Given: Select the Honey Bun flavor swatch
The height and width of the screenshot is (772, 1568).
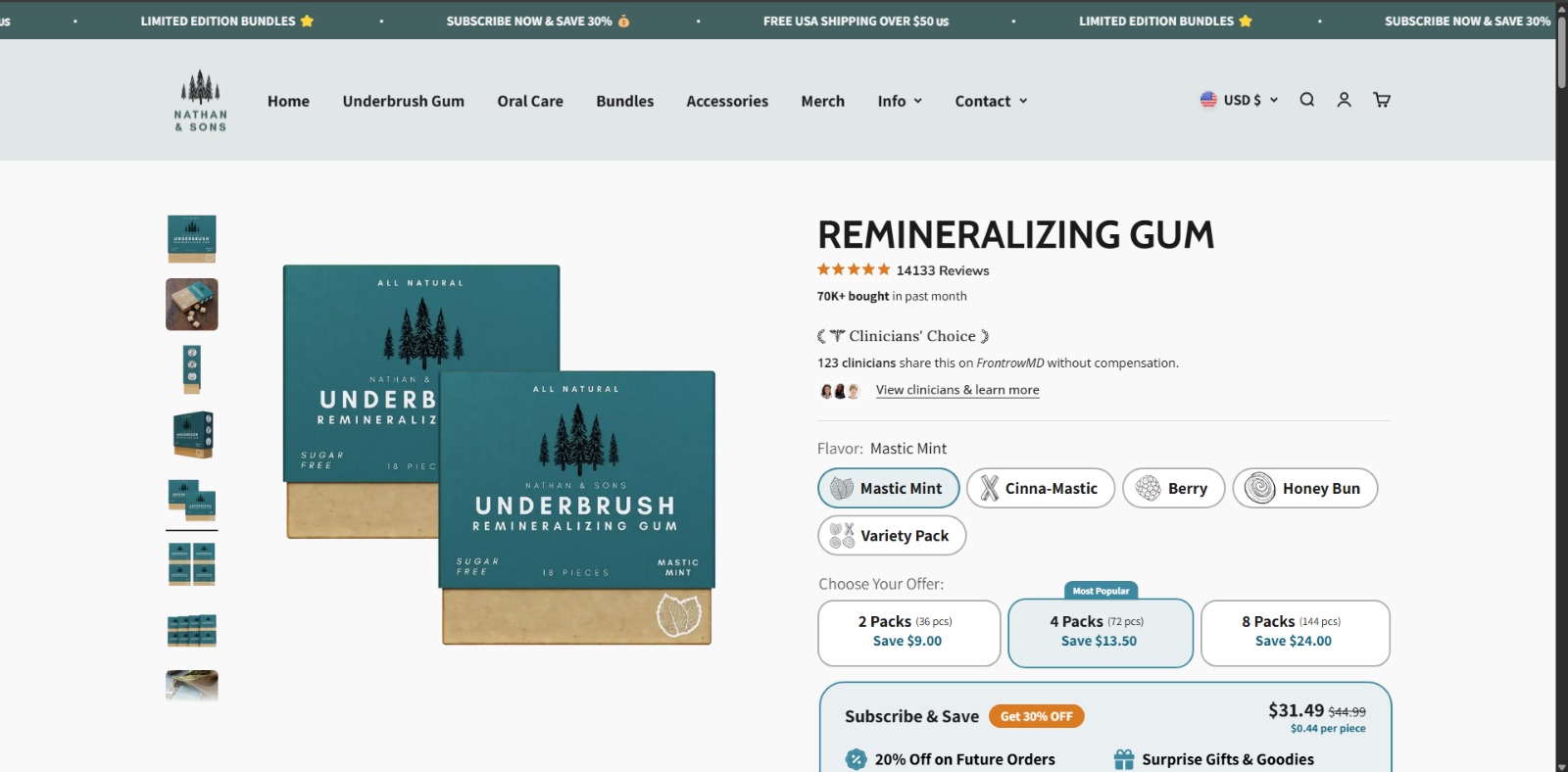Looking at the screenshot, I should pos(1304,488).
